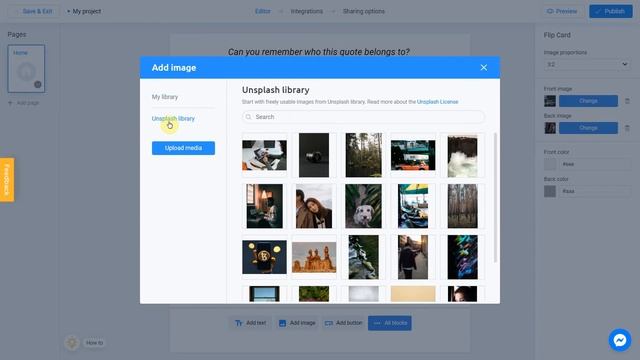Click the Publish button
640x360 pixels.
click(611, 11)
